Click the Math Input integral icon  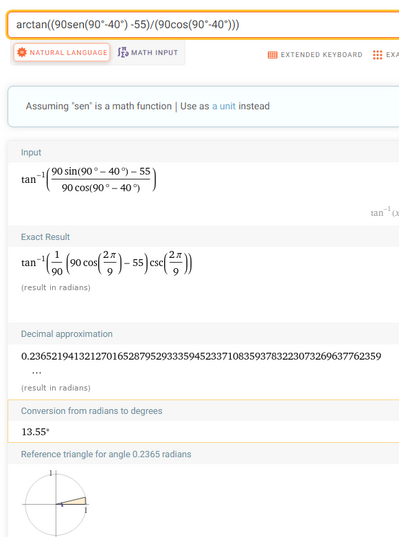click(x=123, y=52)
